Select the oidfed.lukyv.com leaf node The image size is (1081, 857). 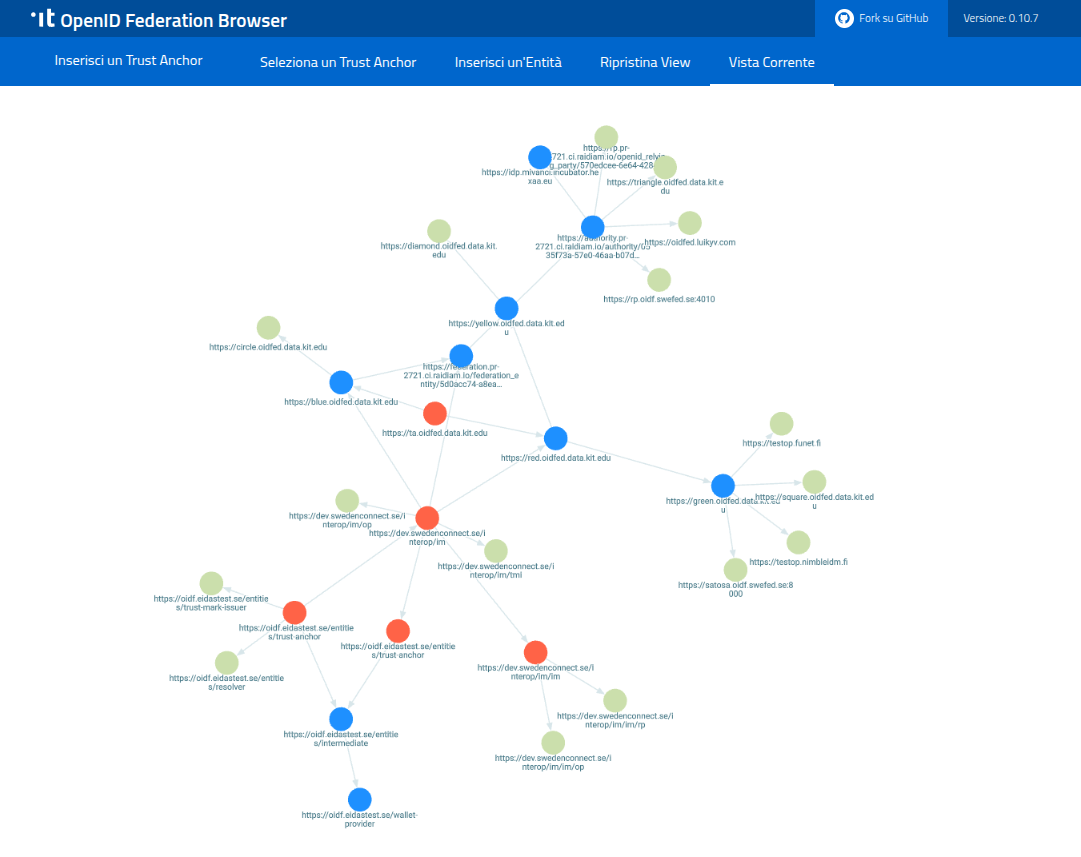[690, 223]
